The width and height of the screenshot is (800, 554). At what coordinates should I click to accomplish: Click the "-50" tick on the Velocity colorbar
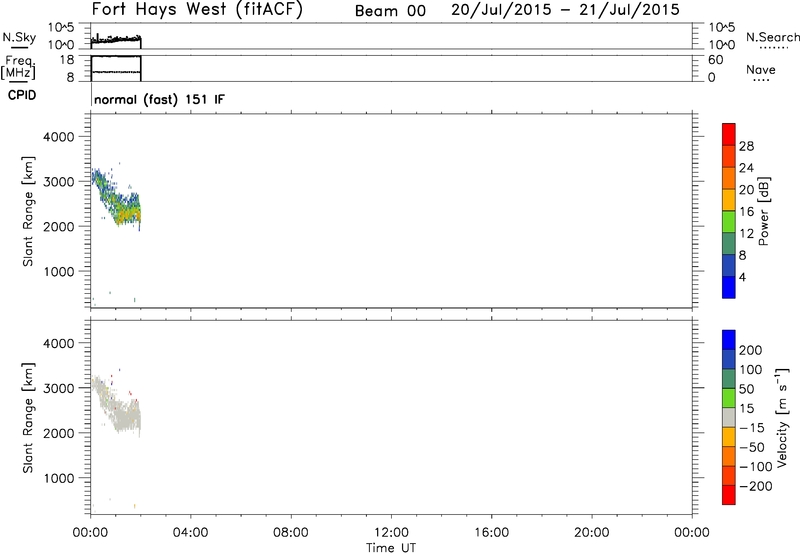(x=752, y=447)
